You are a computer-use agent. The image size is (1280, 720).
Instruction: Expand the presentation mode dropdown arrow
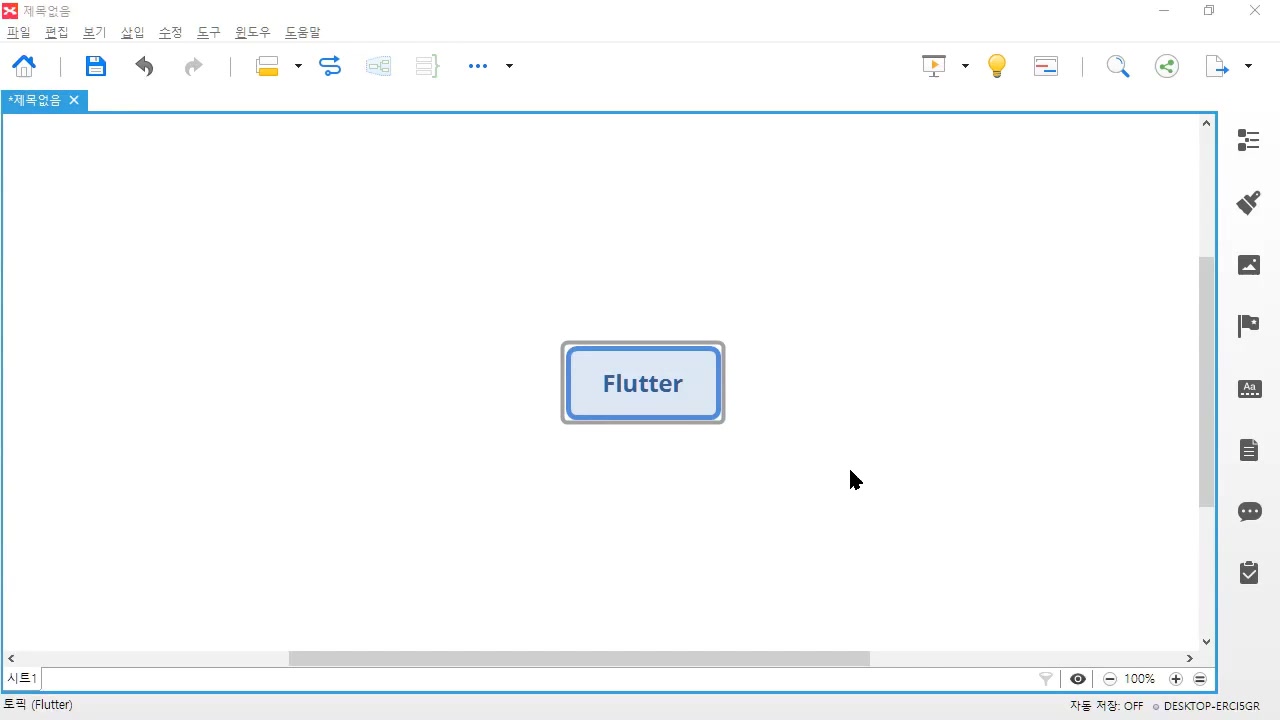pos(965,66)
